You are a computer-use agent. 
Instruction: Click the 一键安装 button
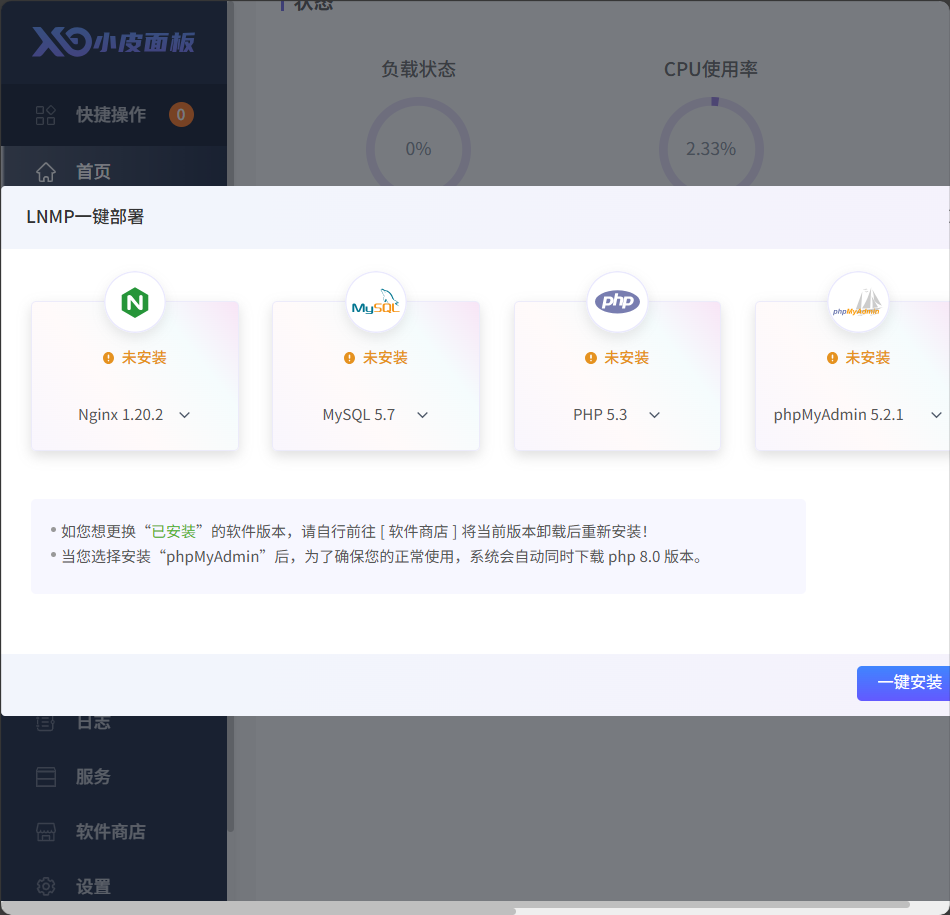(x=903, y=683)
